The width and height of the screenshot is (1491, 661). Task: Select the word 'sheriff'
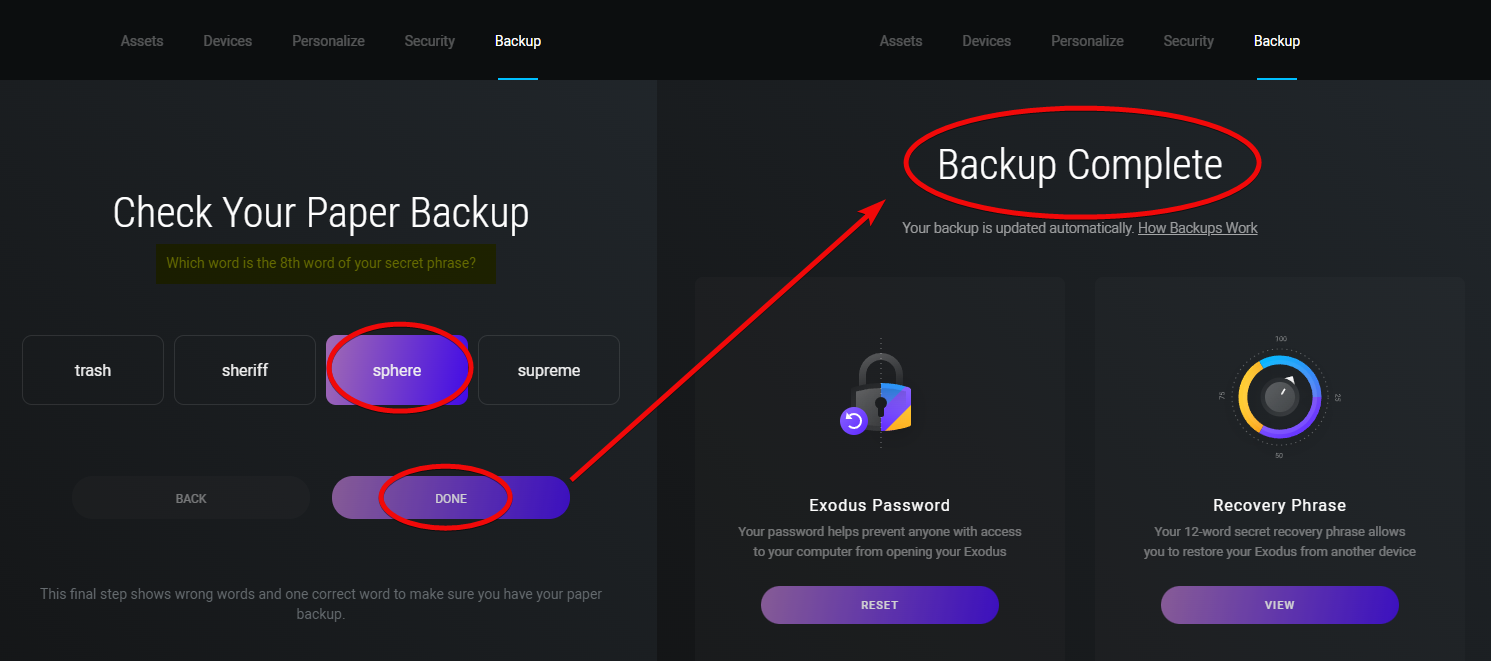(x=245, y=370)
